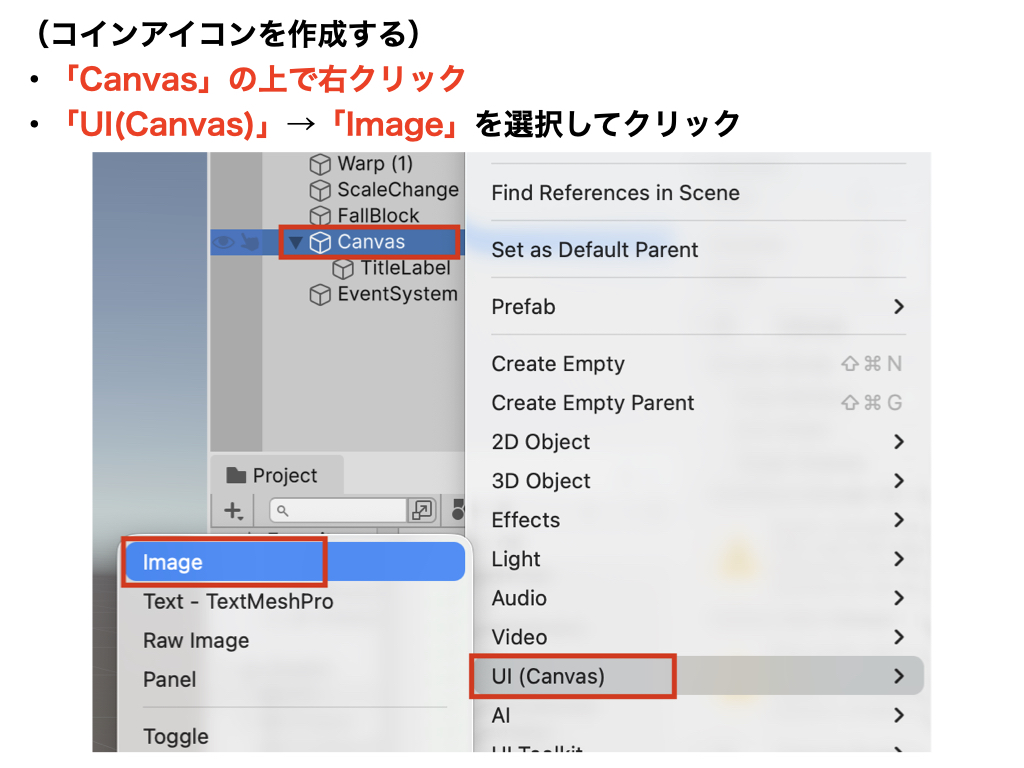Viewport: 1024px width, 768px height.
Task: Expand the 3D Object submenu arrow
Action: (x=898, y=481)
